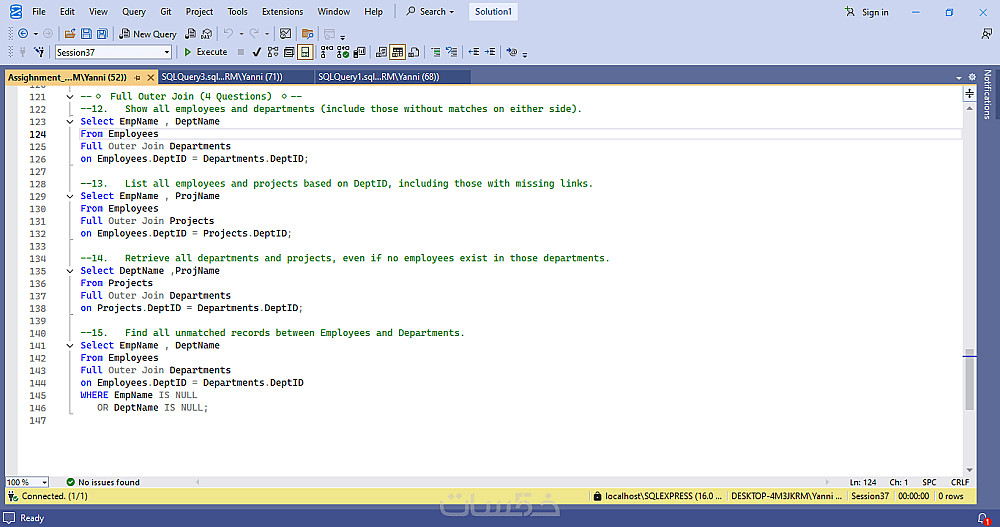Click the Increase Indent icon
Viewport: 1000px width, 527px height.
point(490,52)
